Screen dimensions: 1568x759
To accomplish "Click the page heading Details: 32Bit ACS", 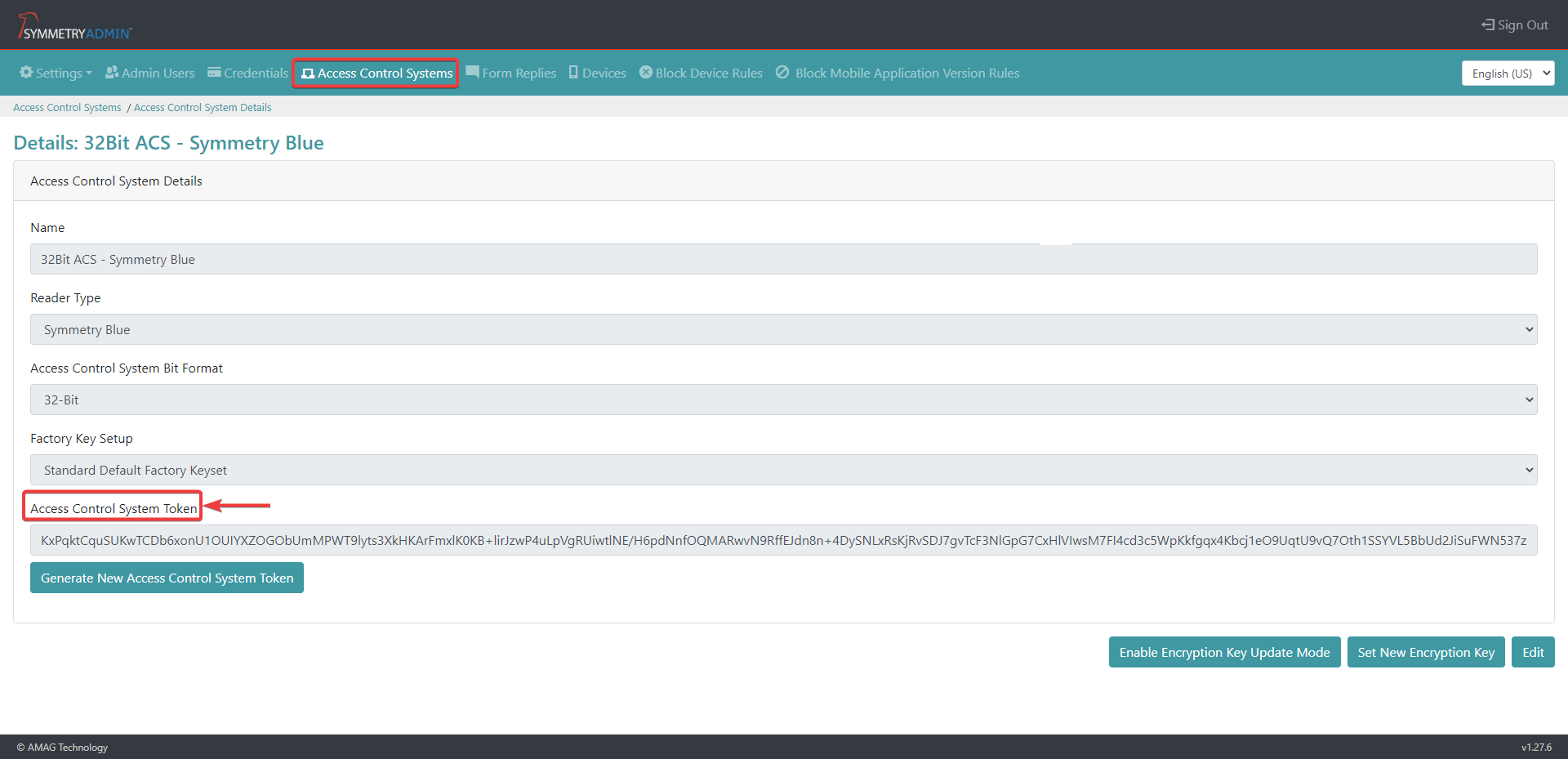I will pos(168,143).
